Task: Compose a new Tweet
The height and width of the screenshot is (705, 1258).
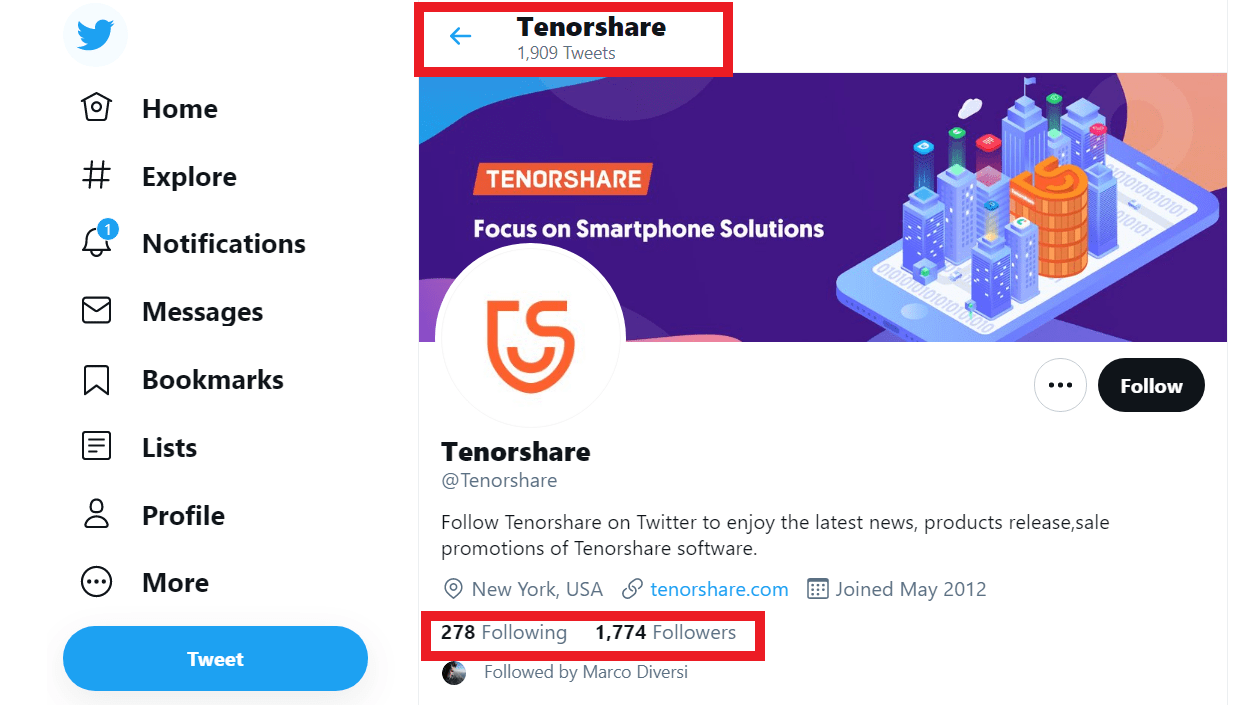Action: [214, 658]
